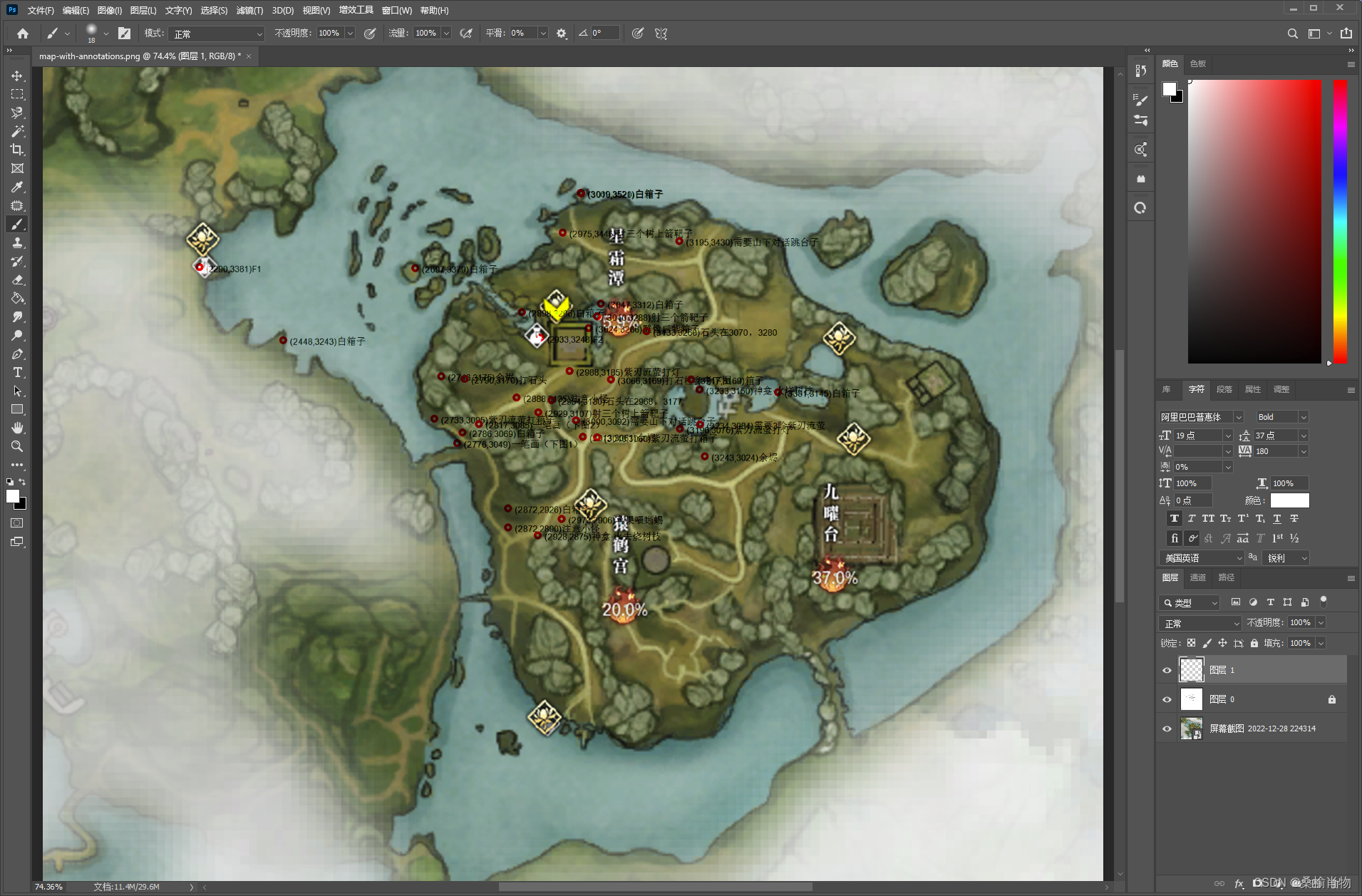Select the Clone Stamp tool
Image resolution: width=1362 pixels, height=896 pixels.
pos(17,242)
